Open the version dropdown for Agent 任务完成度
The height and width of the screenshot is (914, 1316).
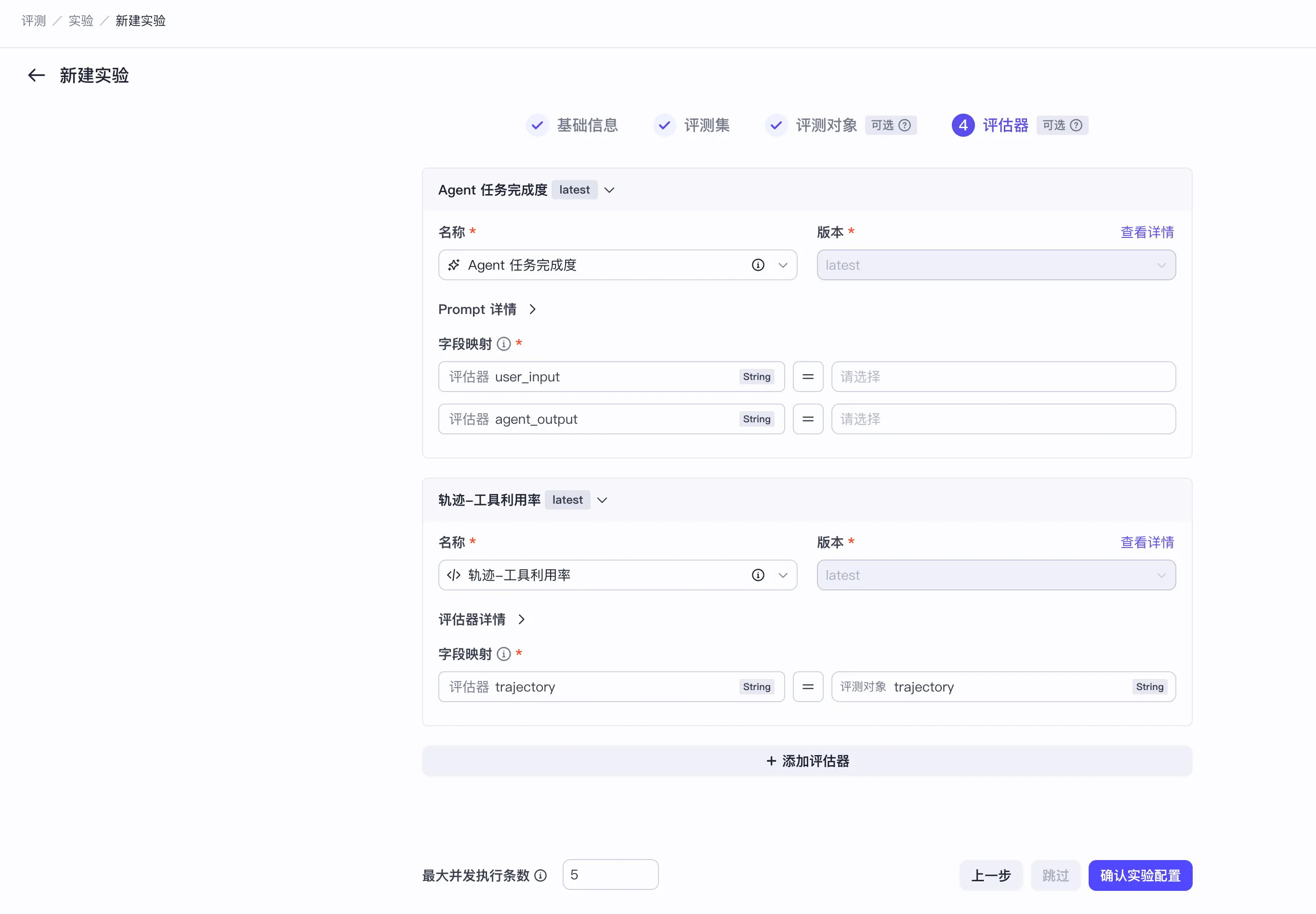[996, 265]
